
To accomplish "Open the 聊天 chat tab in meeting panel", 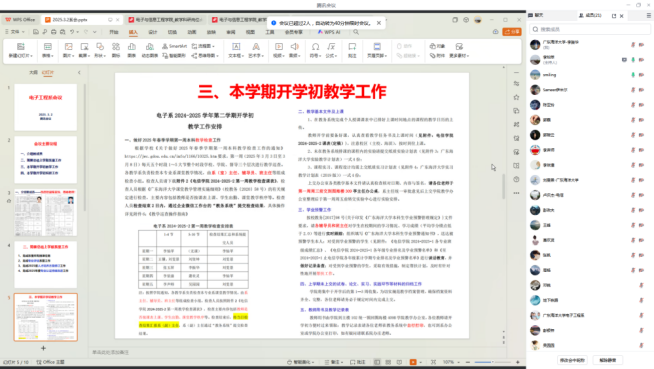I will 536,15.
